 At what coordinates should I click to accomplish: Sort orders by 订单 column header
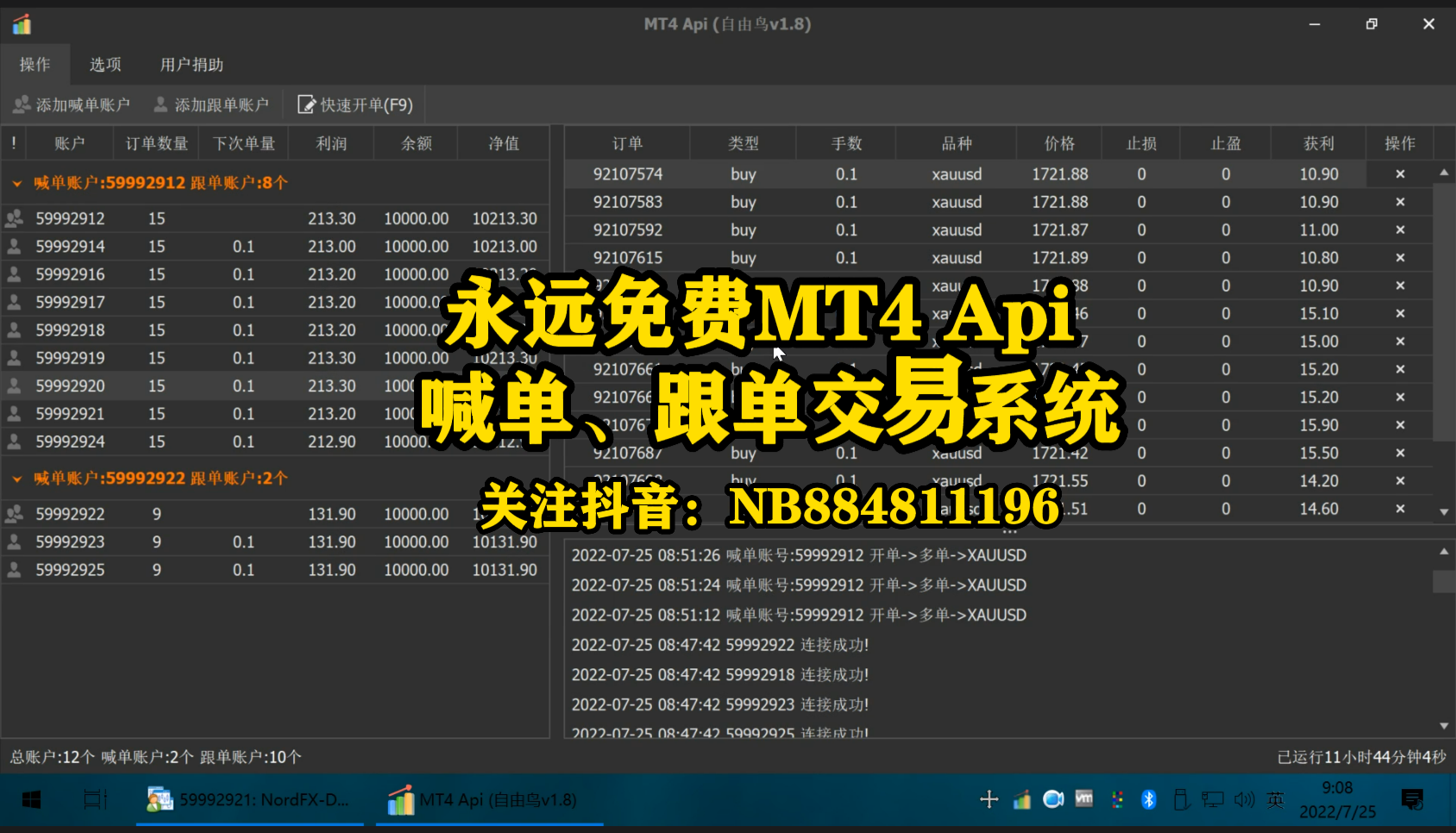(627, 143)
